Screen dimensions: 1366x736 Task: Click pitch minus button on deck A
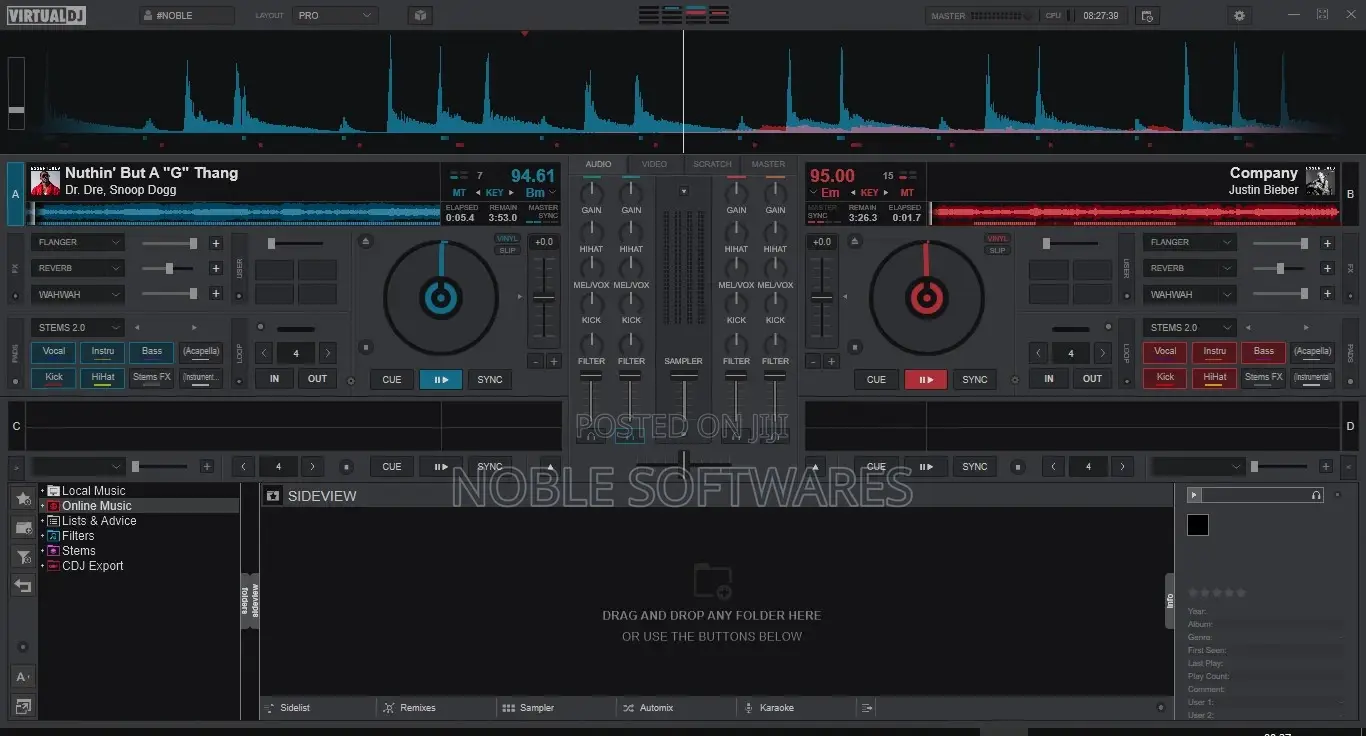coord(535,361)
